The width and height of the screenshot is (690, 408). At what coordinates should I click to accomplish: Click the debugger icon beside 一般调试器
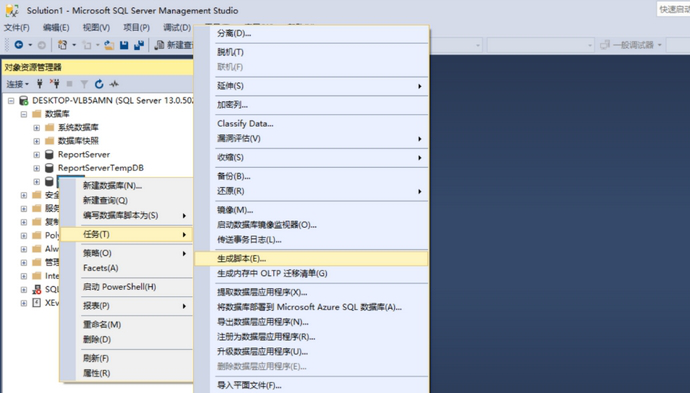[x=605, y=45]
